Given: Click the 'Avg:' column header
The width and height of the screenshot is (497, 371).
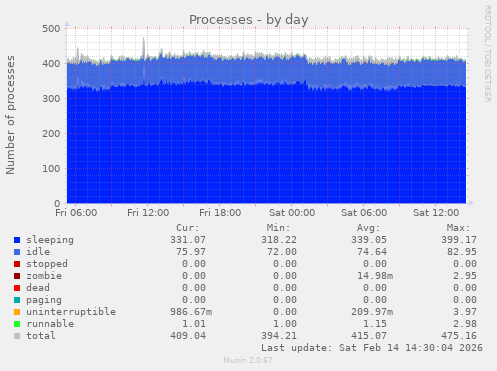Looking at the screenshot, I should pos(368,228).
